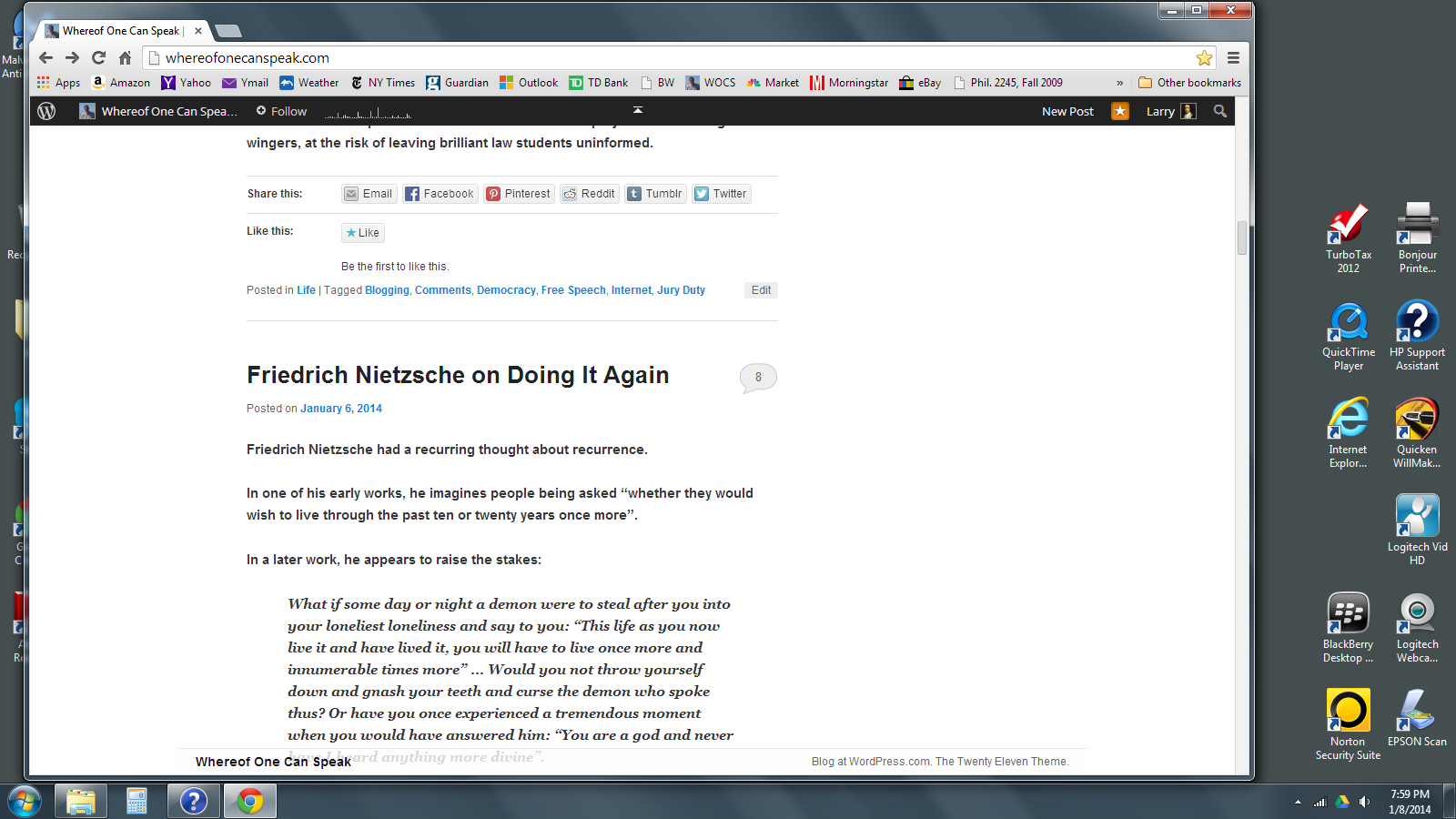This screenshot has height=819, width=1456.
Task: Open the 8 comments bubble
Action: [758, 377]
